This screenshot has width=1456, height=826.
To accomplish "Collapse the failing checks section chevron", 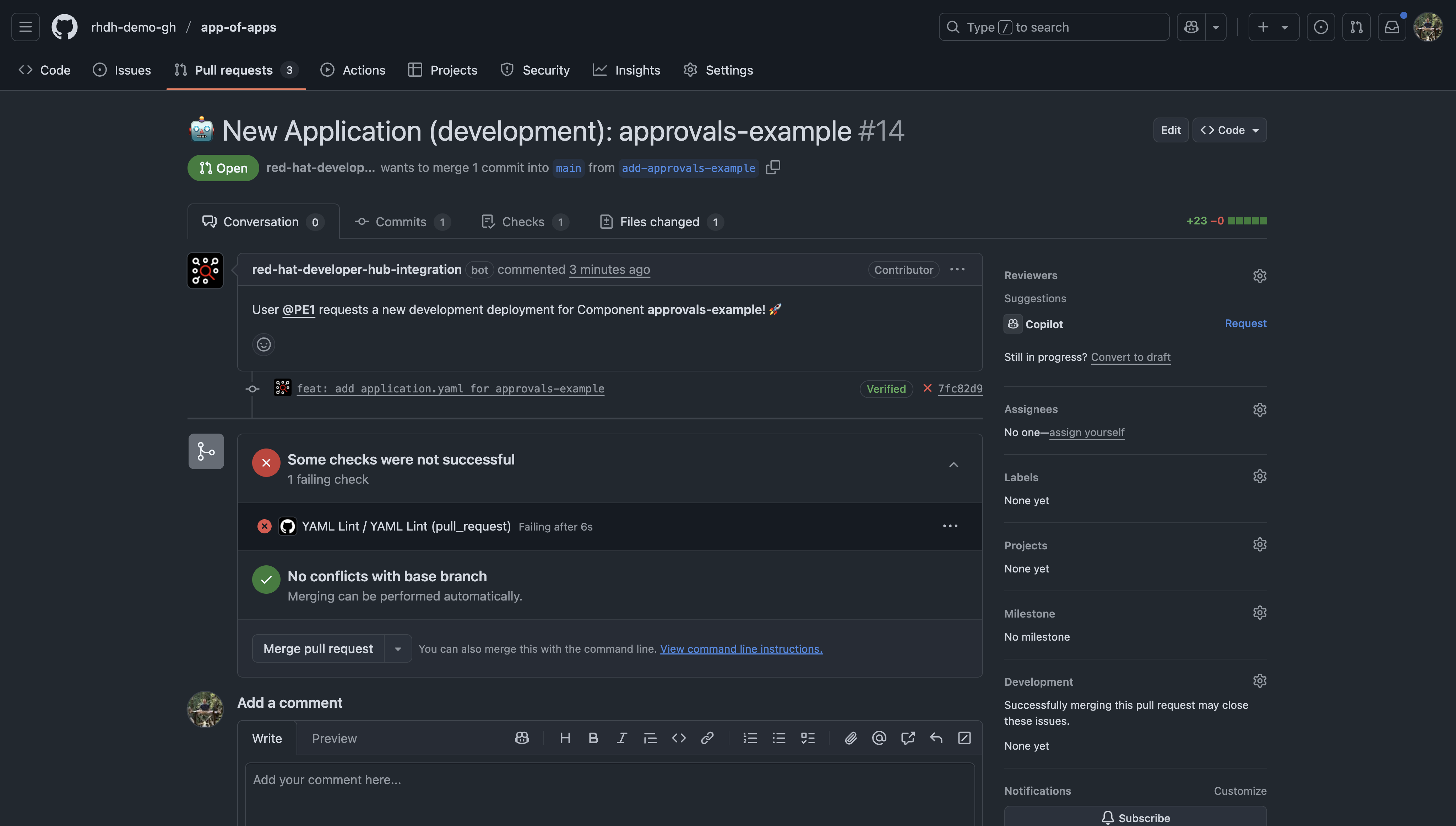I will (954, 465).
